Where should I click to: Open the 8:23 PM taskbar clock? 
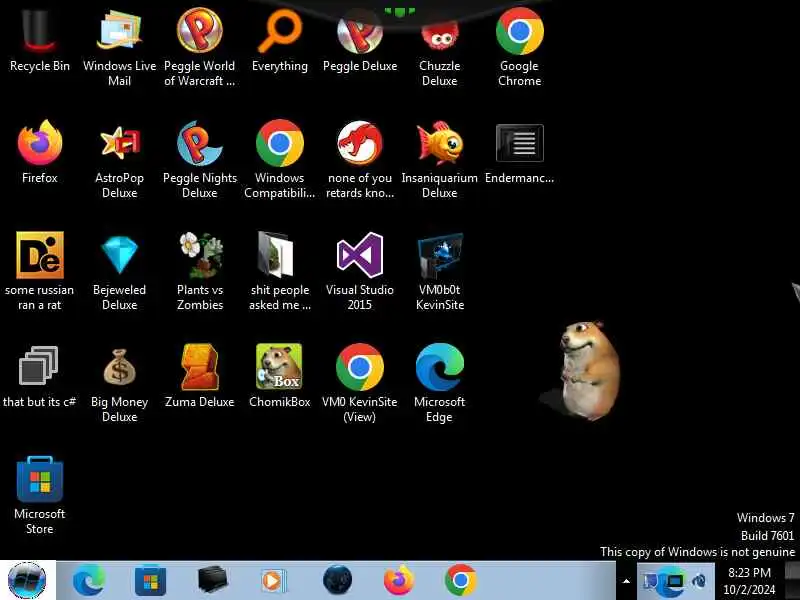pos(749,581)
